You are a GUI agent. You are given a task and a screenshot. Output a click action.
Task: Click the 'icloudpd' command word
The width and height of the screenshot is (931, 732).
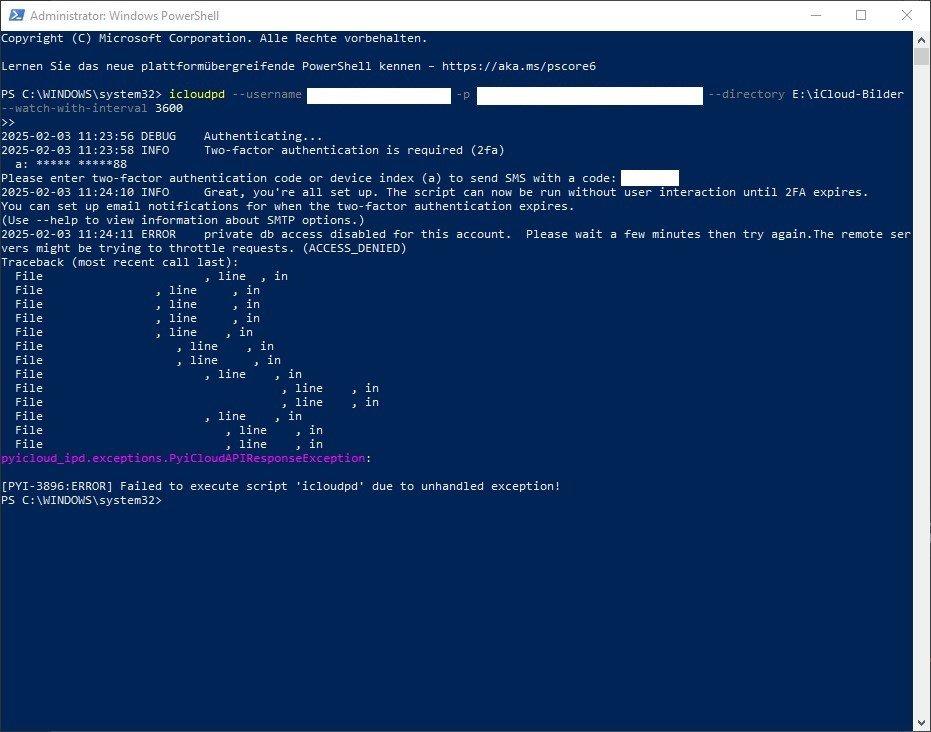coord(197,94)
